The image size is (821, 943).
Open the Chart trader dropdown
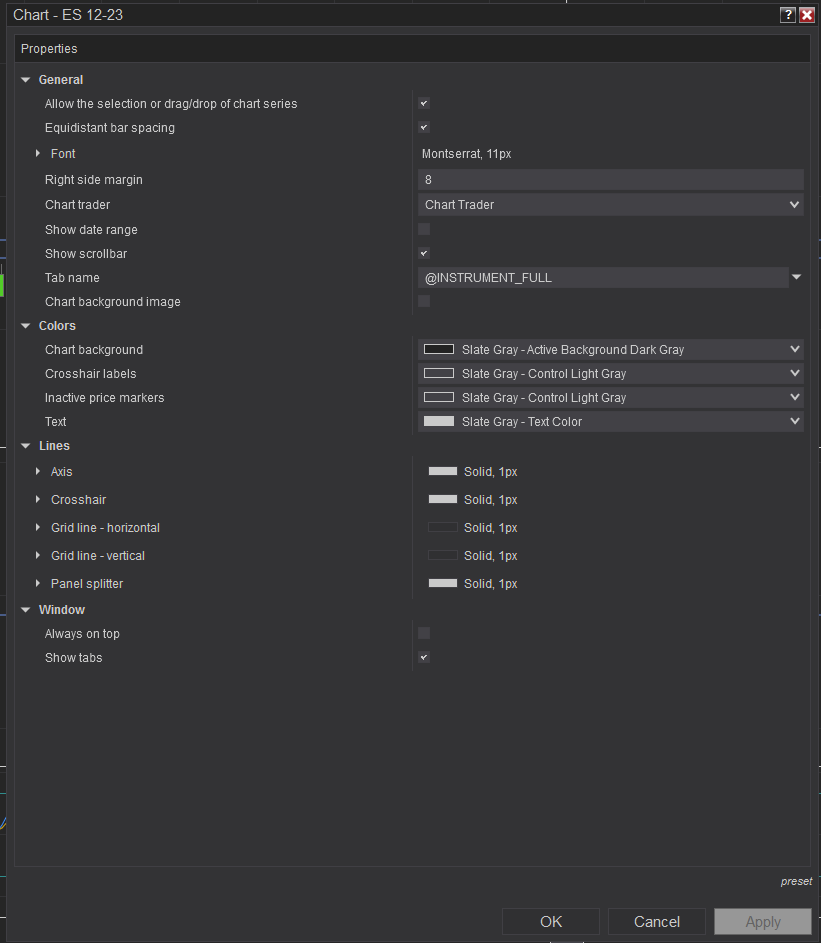[x=610, y=205]
